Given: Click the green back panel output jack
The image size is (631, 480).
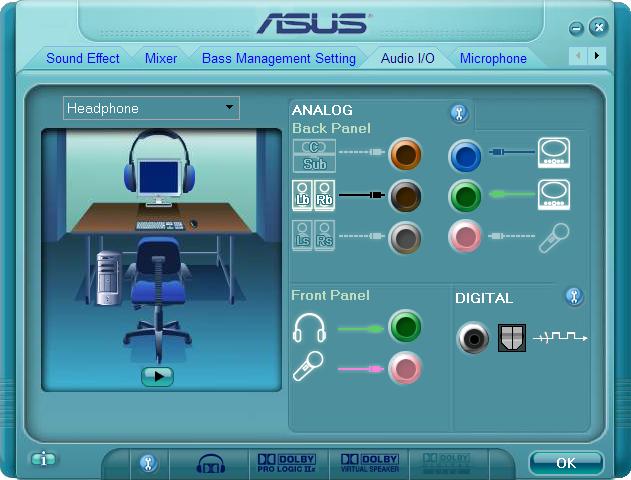Looking at the screenshot, I should [x=465, y=196].
